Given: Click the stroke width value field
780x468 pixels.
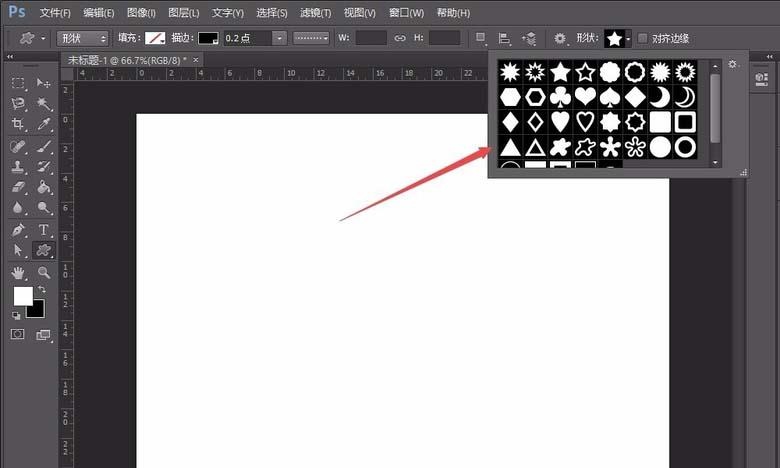Looking at the screenshot, I should point(247,38).
